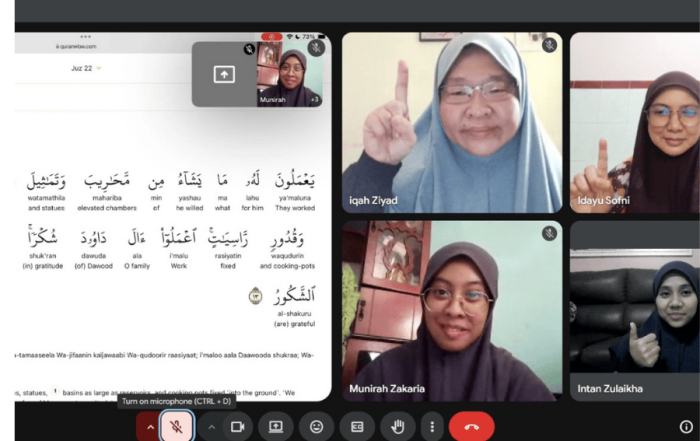Click the muted mic badge on the presentation tile
Viewport: 700px width, 441px height.
[x=317, y=47]
